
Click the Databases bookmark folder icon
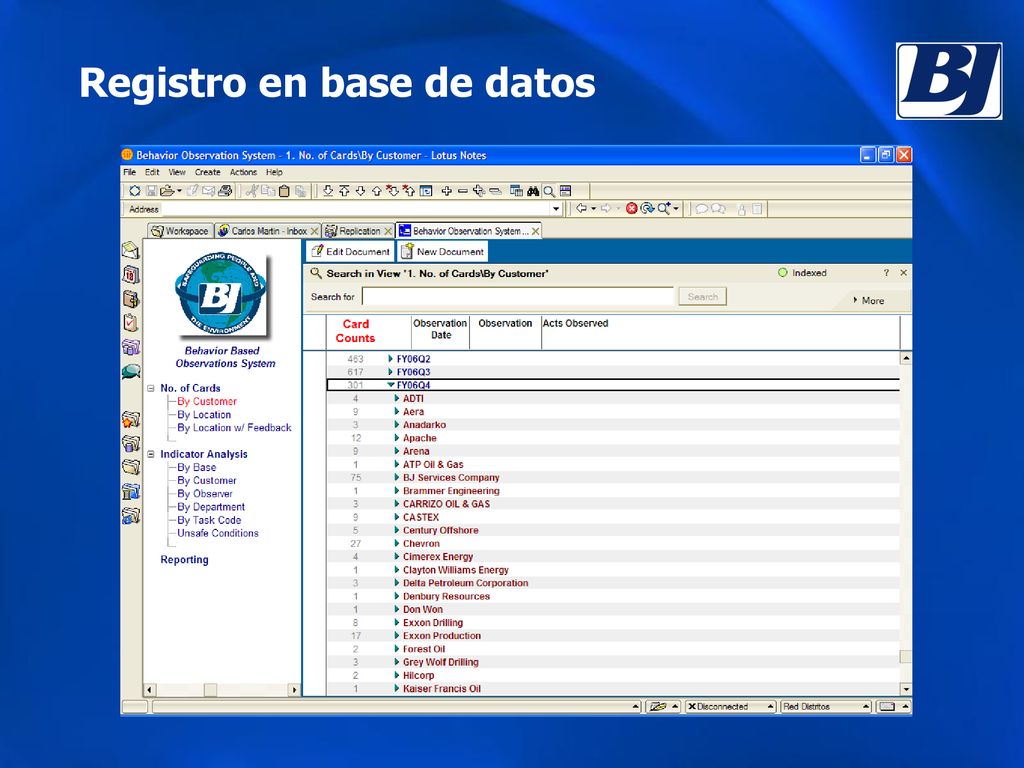pos(131,443)
